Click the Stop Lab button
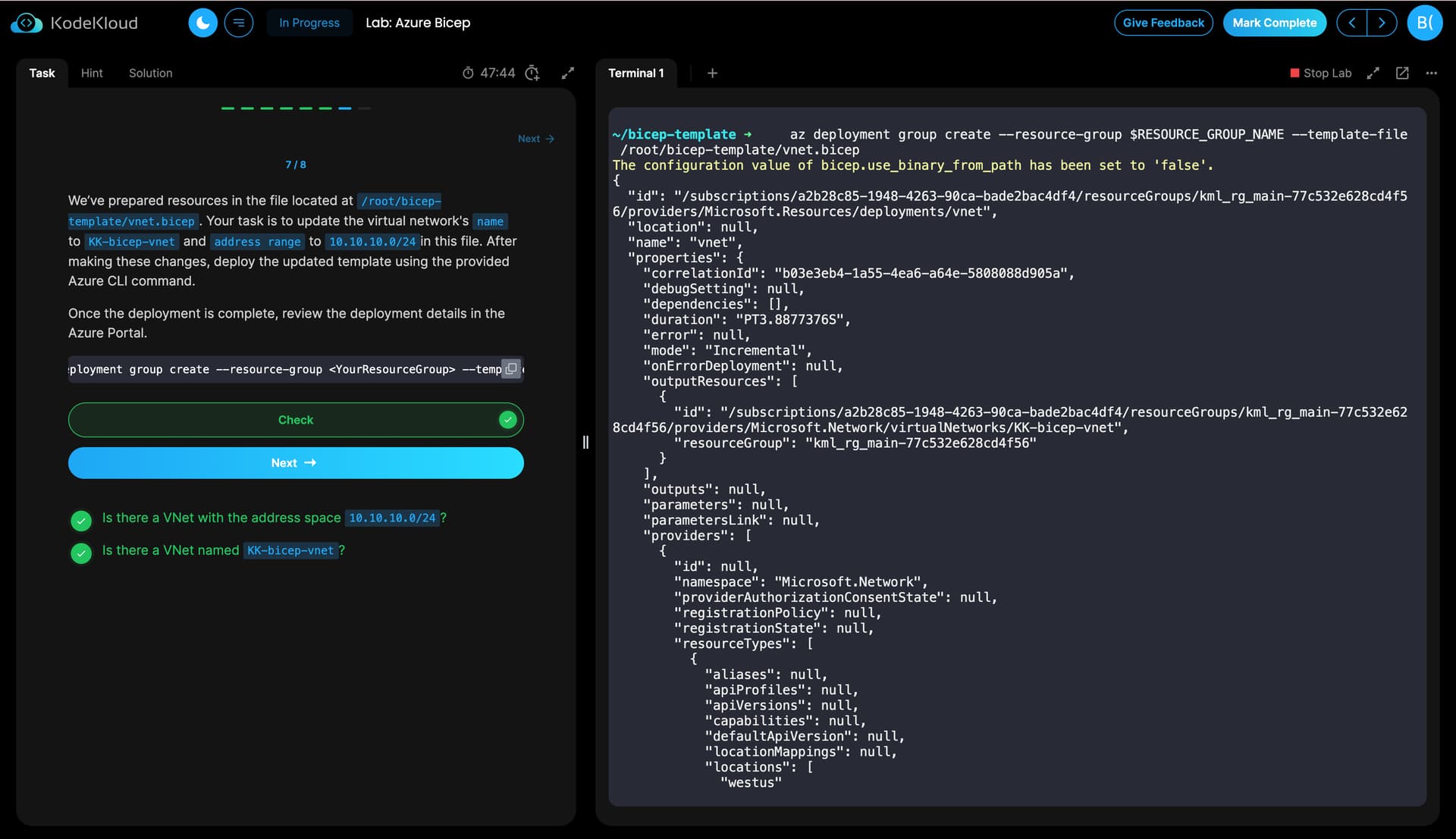1456x839 pixels. coord(1320,73)
